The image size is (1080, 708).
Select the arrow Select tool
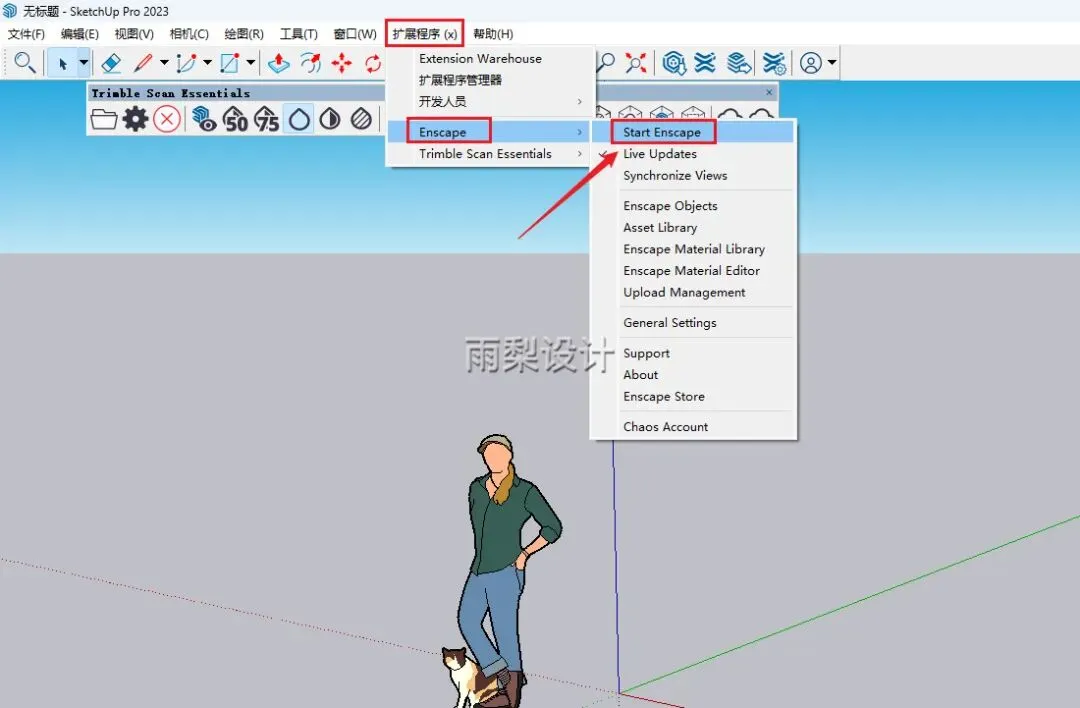pos(62,63)
